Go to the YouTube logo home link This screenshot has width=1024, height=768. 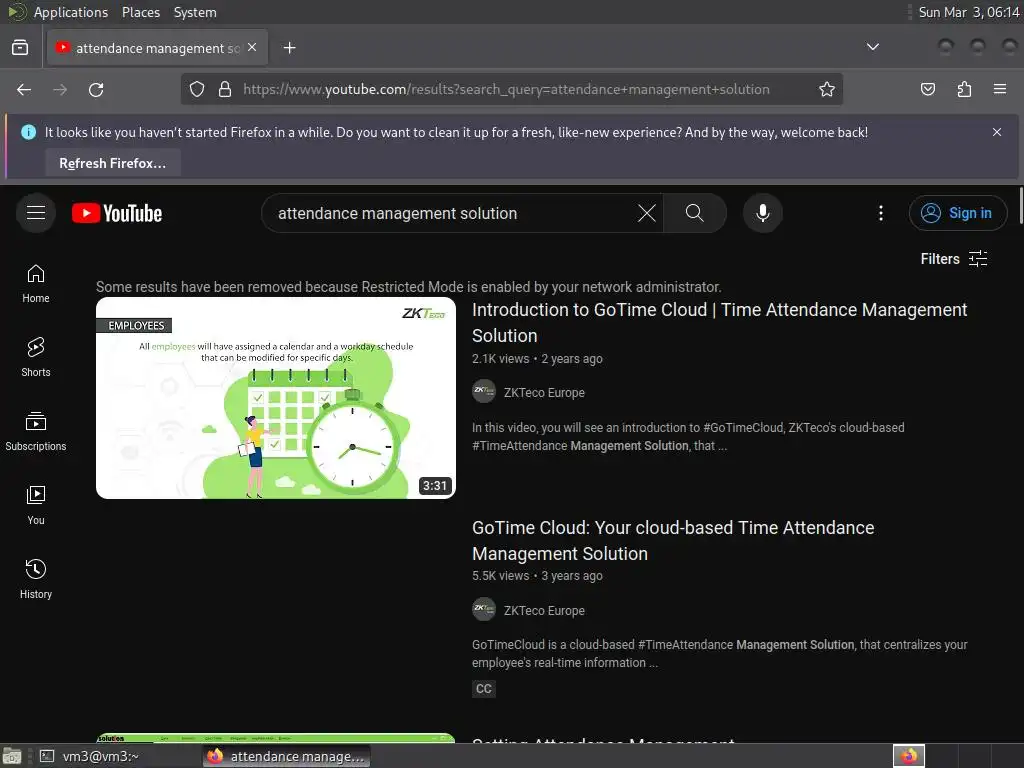click(x=117, y=213)
